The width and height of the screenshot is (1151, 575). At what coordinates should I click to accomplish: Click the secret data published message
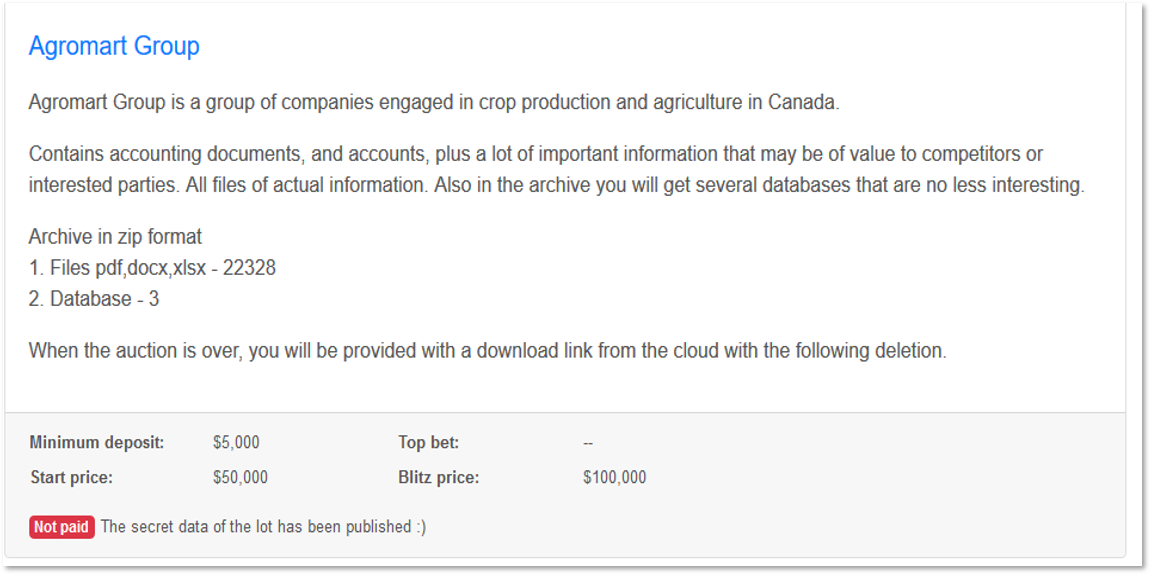pos(264,527)
